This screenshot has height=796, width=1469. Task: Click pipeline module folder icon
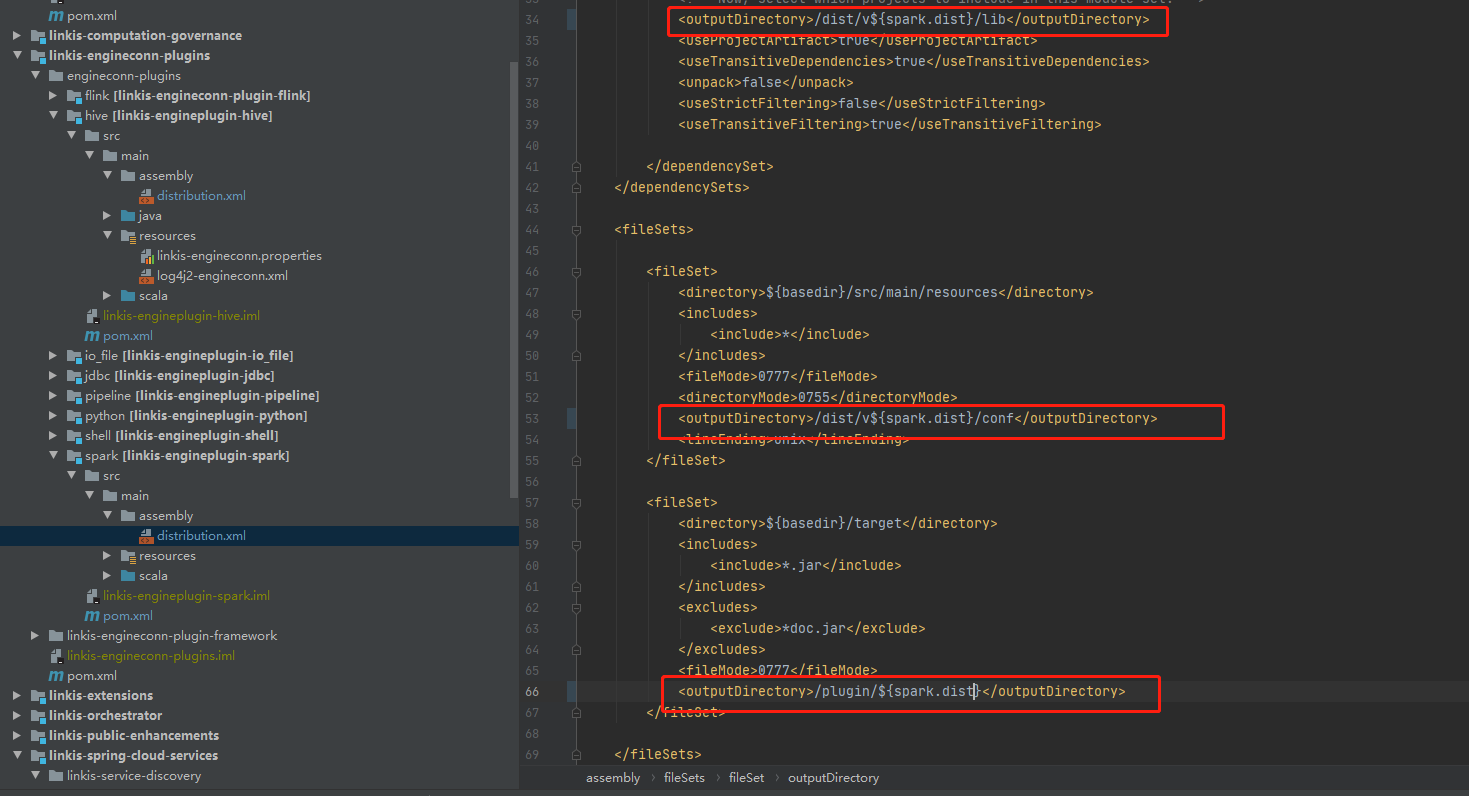74,396
